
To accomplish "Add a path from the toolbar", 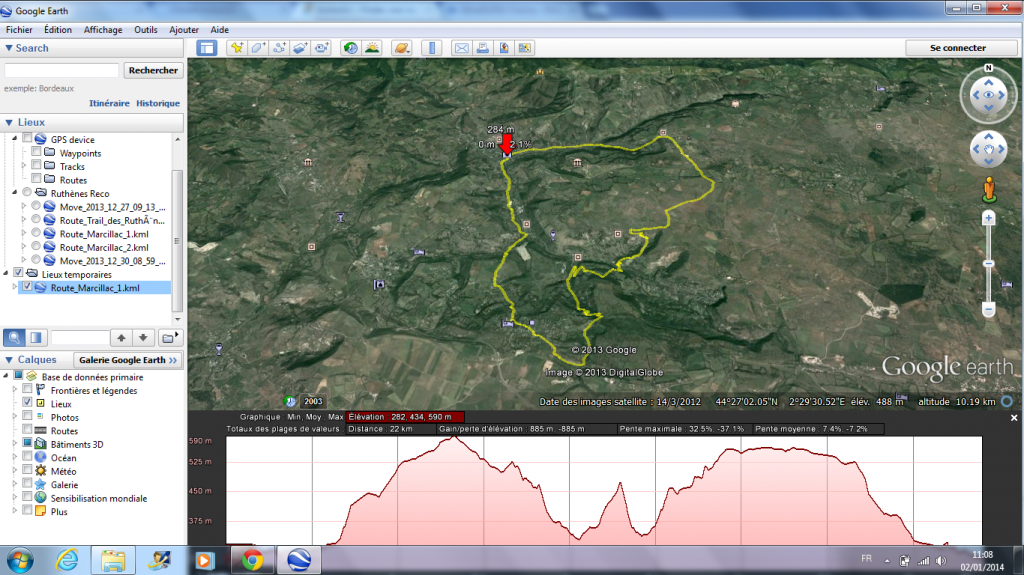I will pos(280,48).
